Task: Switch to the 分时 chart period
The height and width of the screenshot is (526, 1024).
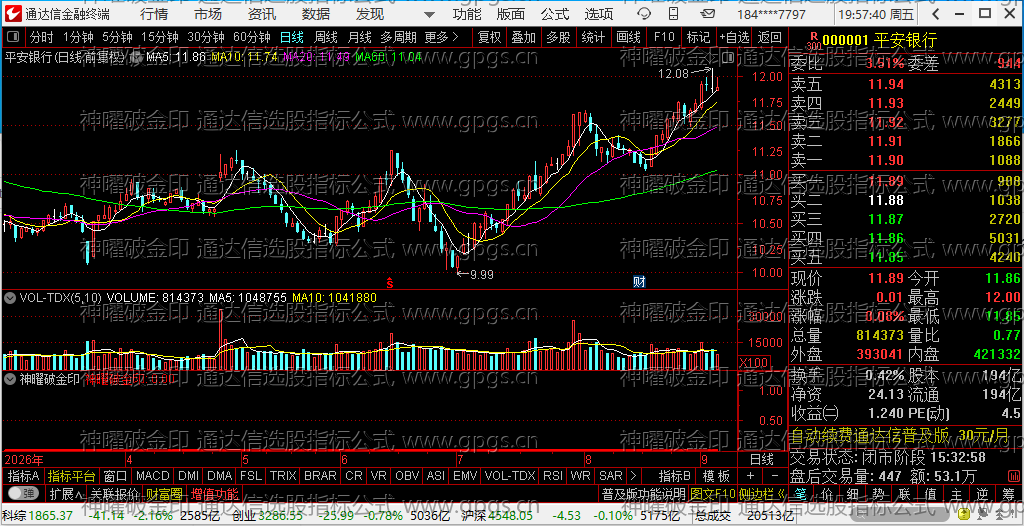Action: point(42,37)
